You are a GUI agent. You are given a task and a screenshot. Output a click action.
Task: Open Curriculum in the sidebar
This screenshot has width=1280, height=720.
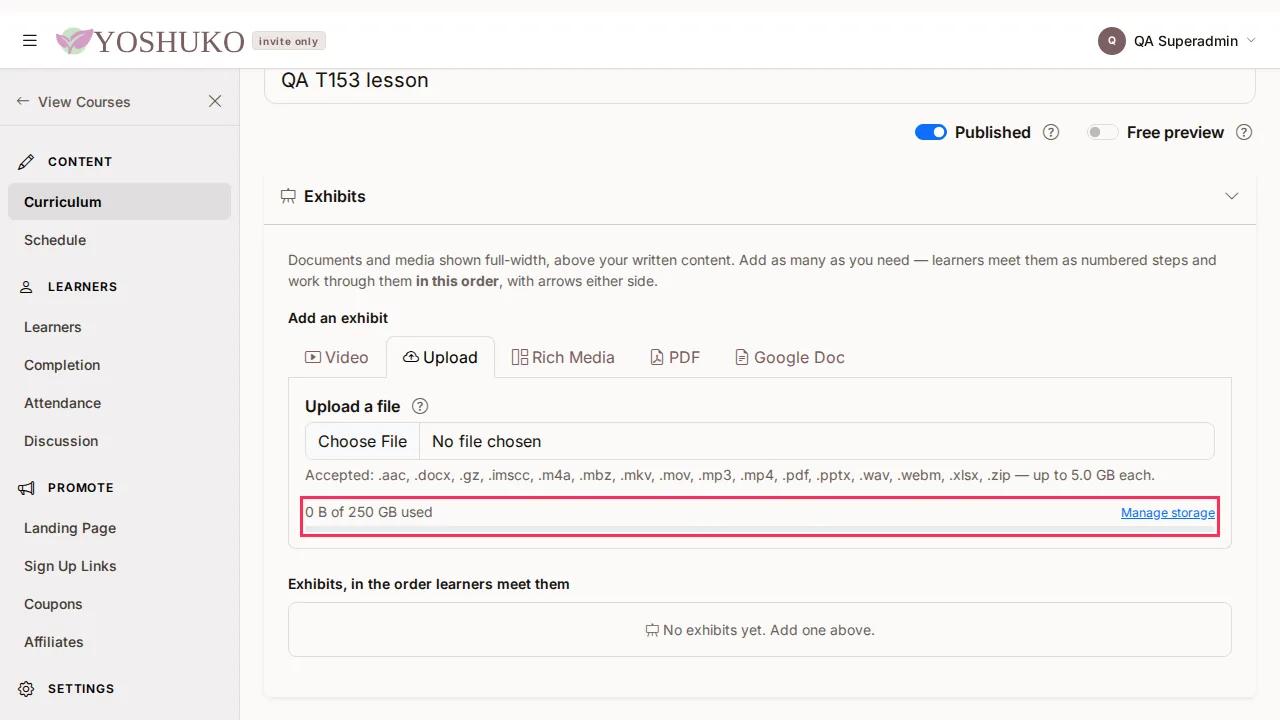click(x=119, y=202)
